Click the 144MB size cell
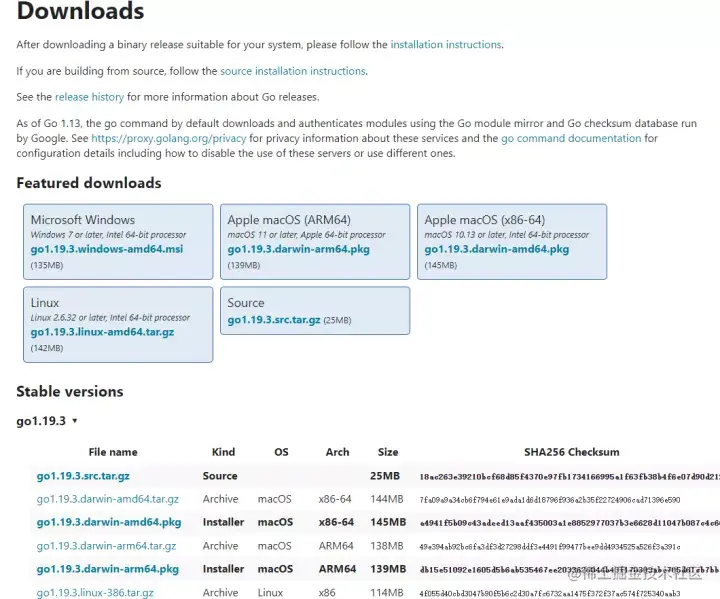The image size is (720, 599). coord(387,499)
